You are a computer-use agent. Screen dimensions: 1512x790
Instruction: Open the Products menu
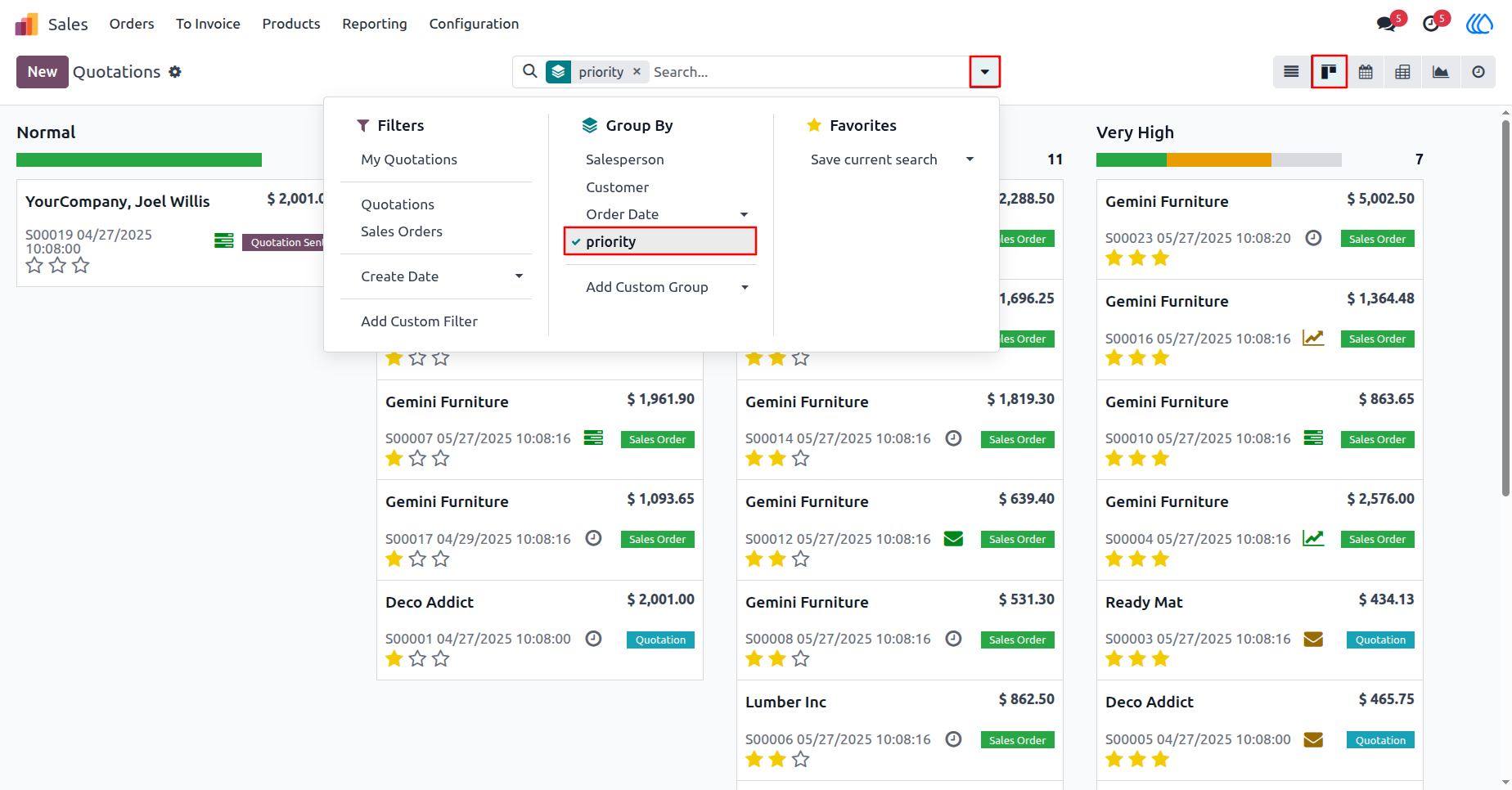point(291,24)
